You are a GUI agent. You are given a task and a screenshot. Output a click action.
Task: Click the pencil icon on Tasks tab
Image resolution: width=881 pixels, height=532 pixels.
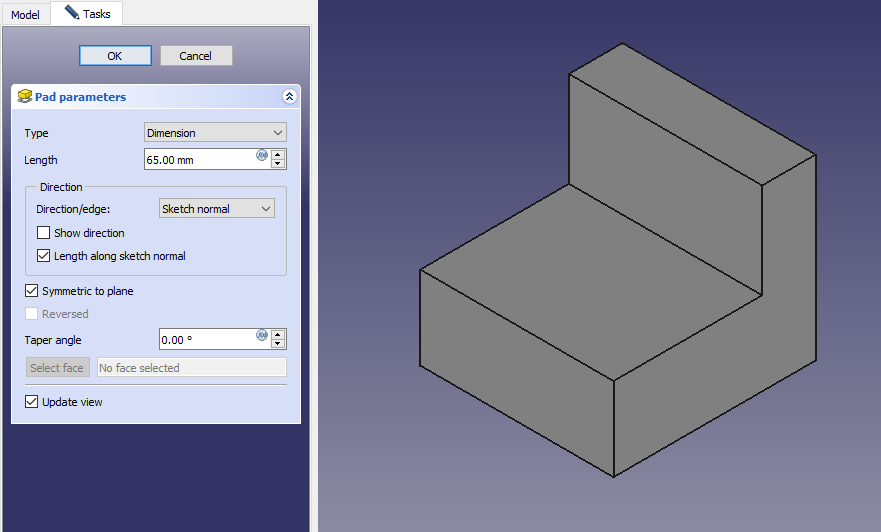71,13
